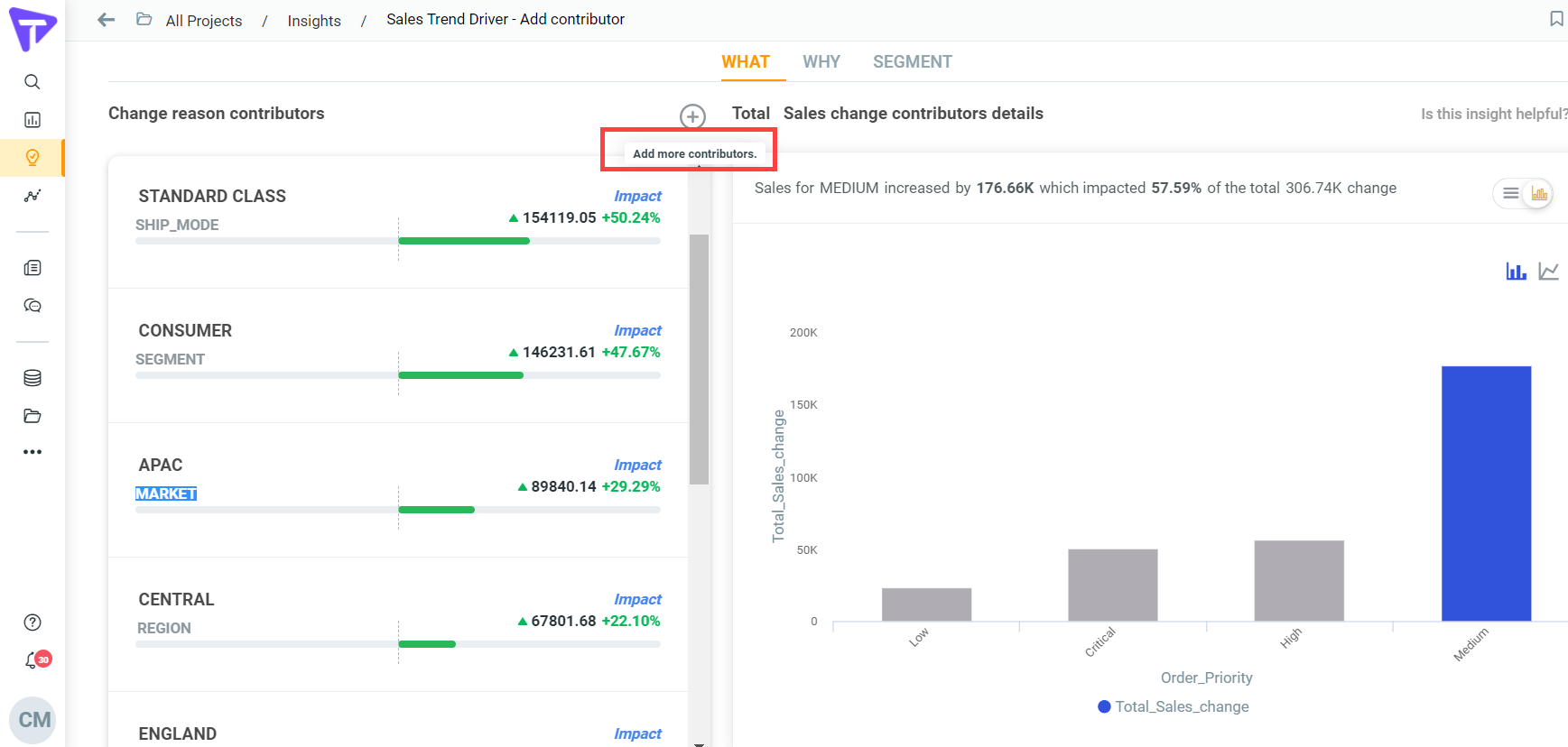Add more contributors with the plus icon

tap(692, 116)
